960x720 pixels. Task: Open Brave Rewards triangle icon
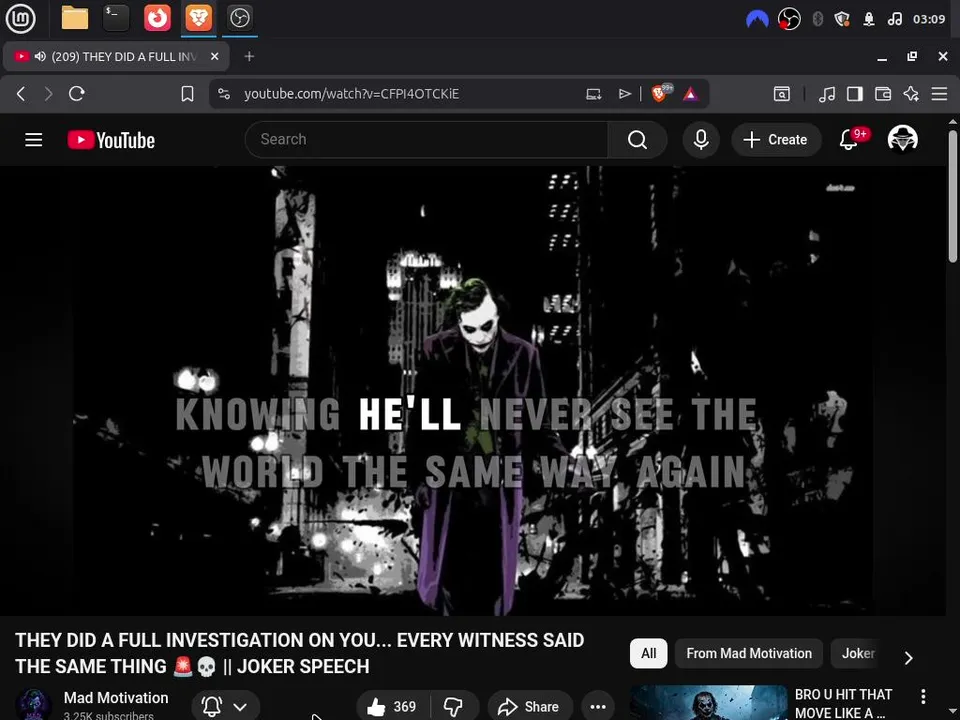691,94
